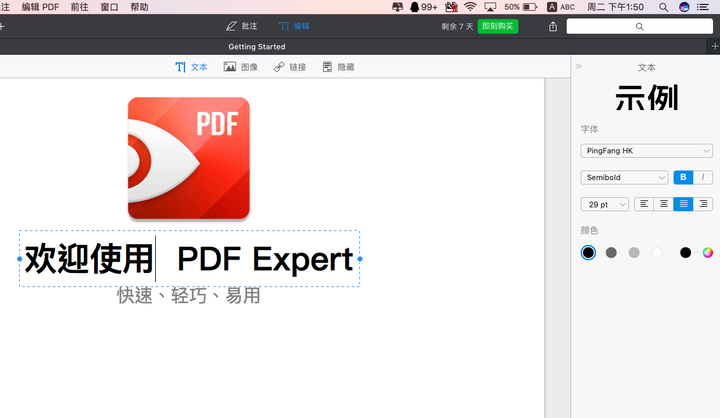The width and height of the screenshot is (720, 418).
Task: Click the leftmost menu bar status icon
Action: pyautogui.click(x=398, y=7)
